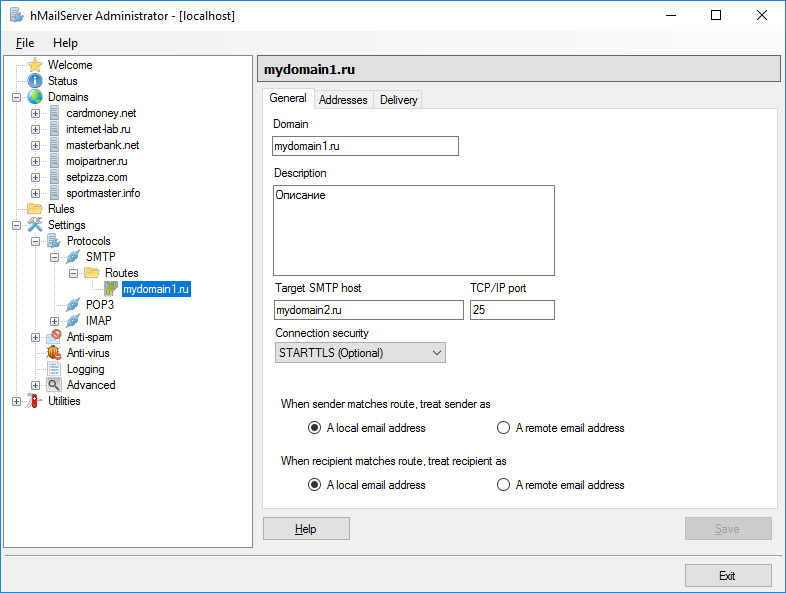Expand the Anti-spam tree node
The height and width of the screenshot is (593, 786).
tap(36, 337)
